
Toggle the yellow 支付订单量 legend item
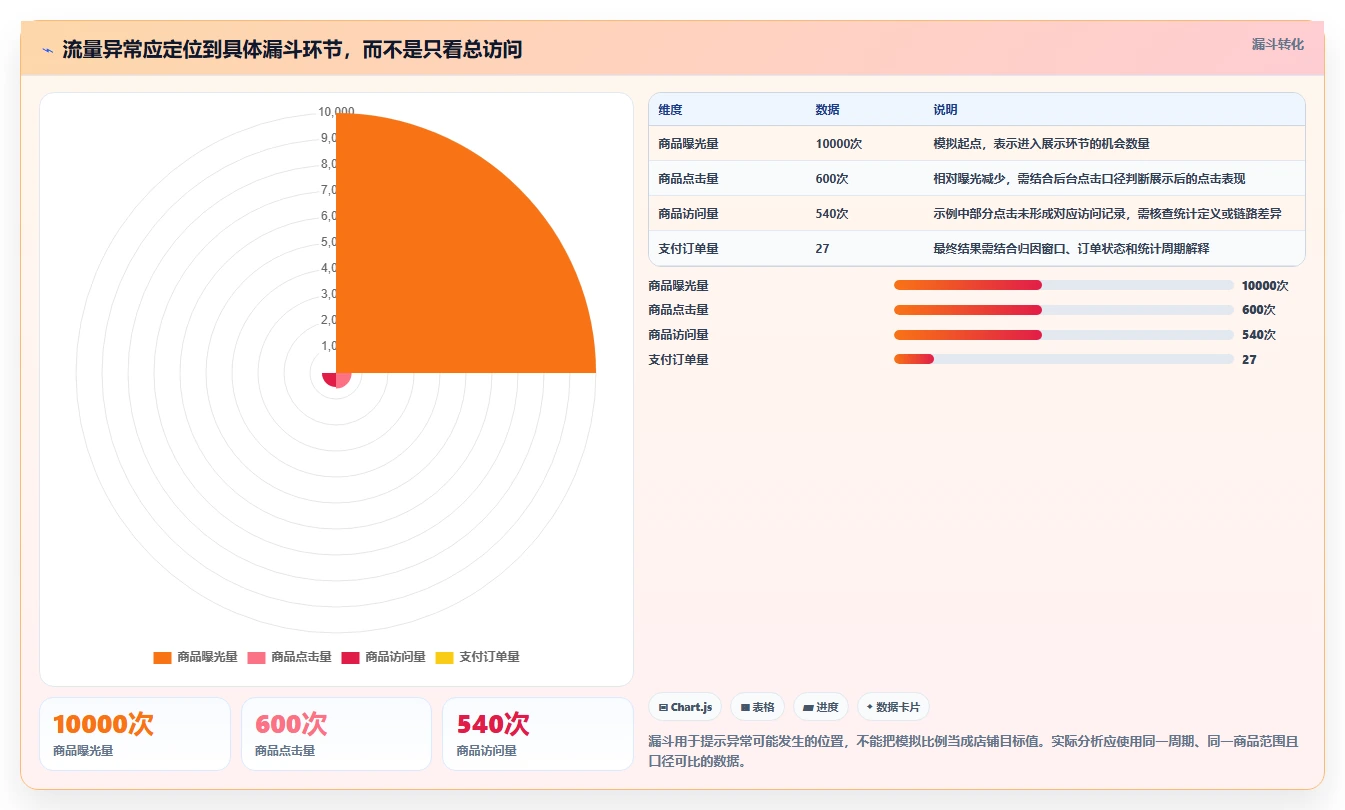477,657
